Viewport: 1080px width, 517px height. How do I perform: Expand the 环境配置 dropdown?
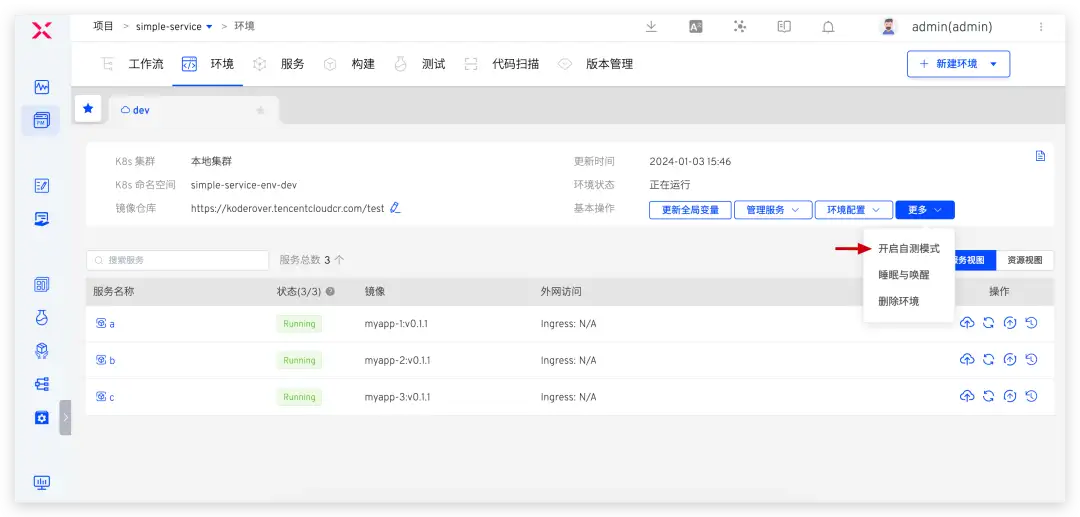(x=853, y=210)
